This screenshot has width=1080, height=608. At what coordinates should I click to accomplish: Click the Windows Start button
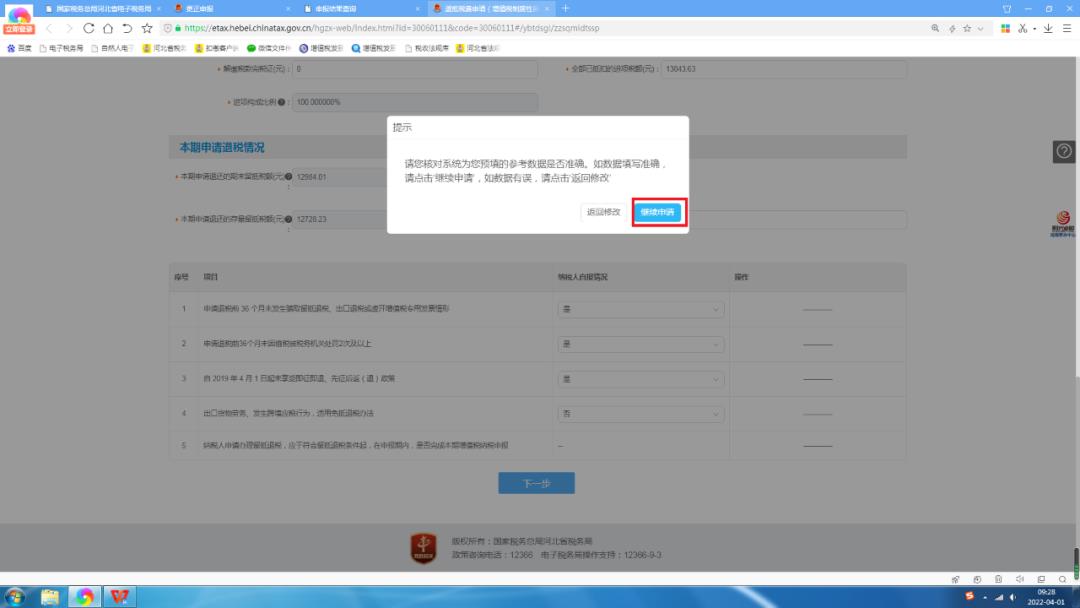(x=14, y=596)
